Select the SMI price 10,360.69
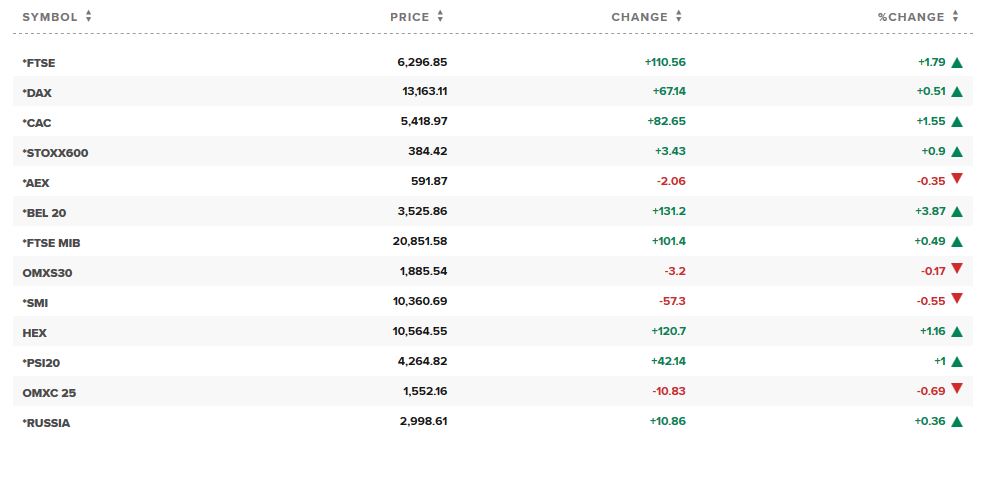 (420, 301)
